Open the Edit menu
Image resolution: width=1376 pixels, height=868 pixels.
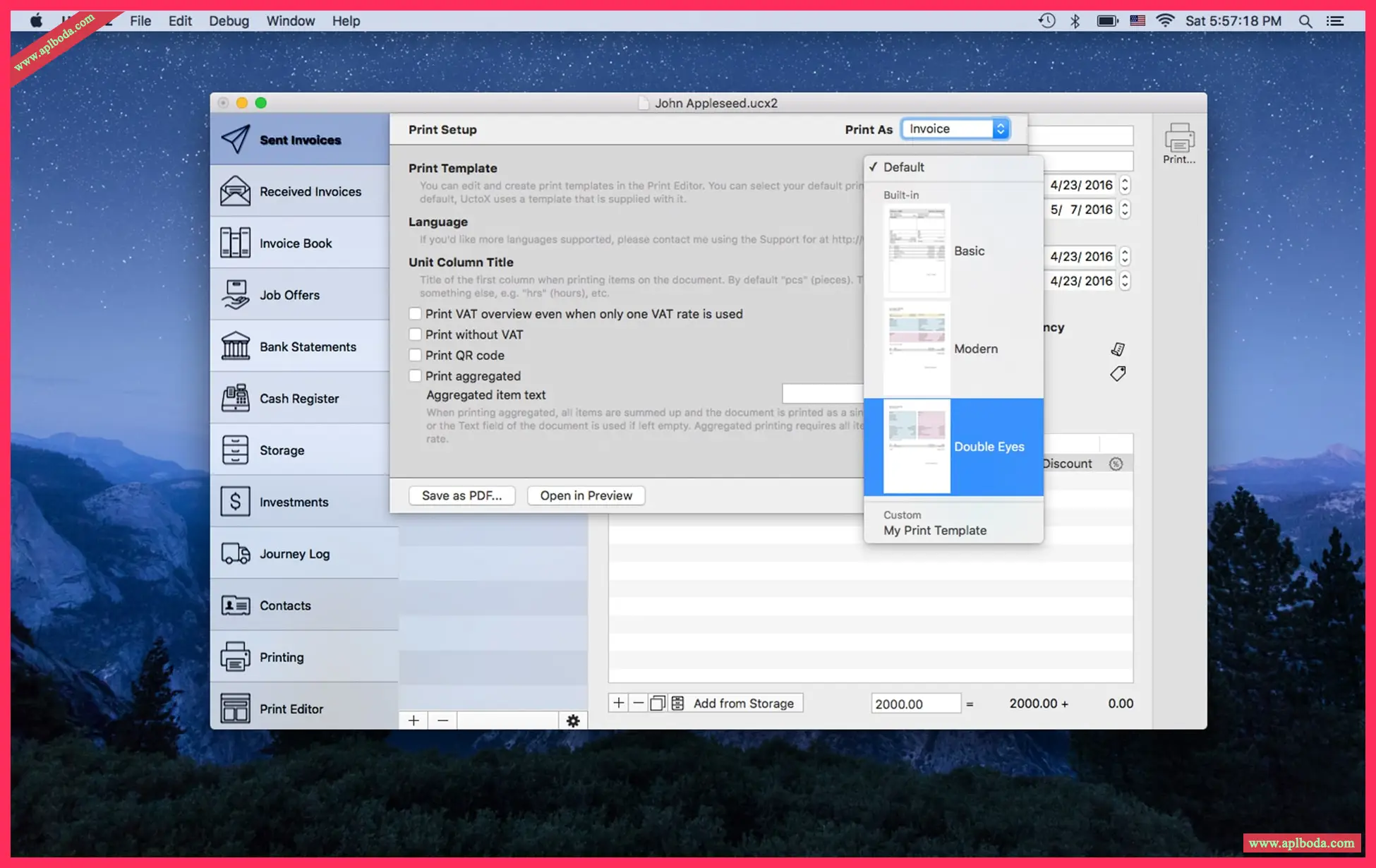pyautogui.click(x=180, y=21)
